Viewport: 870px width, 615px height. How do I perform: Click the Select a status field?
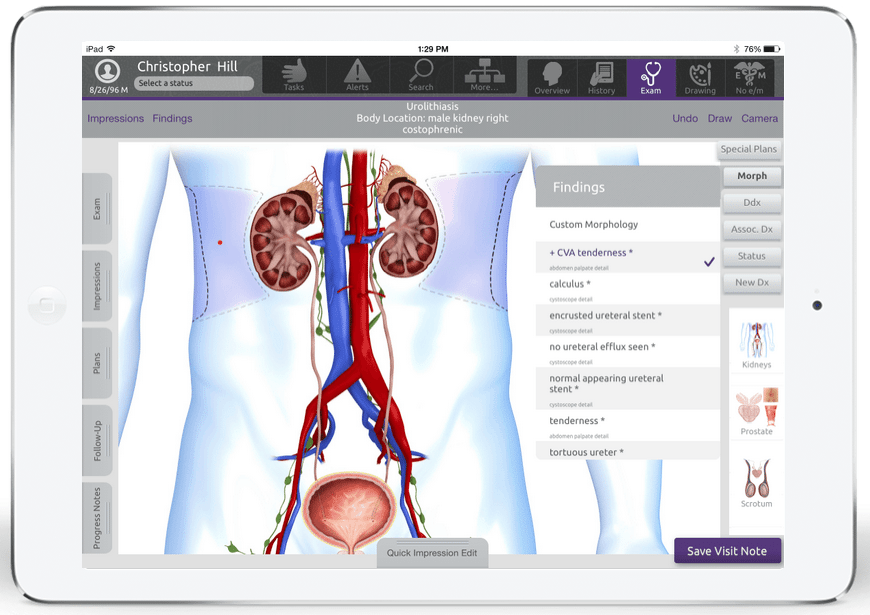(x=194, y=83)
